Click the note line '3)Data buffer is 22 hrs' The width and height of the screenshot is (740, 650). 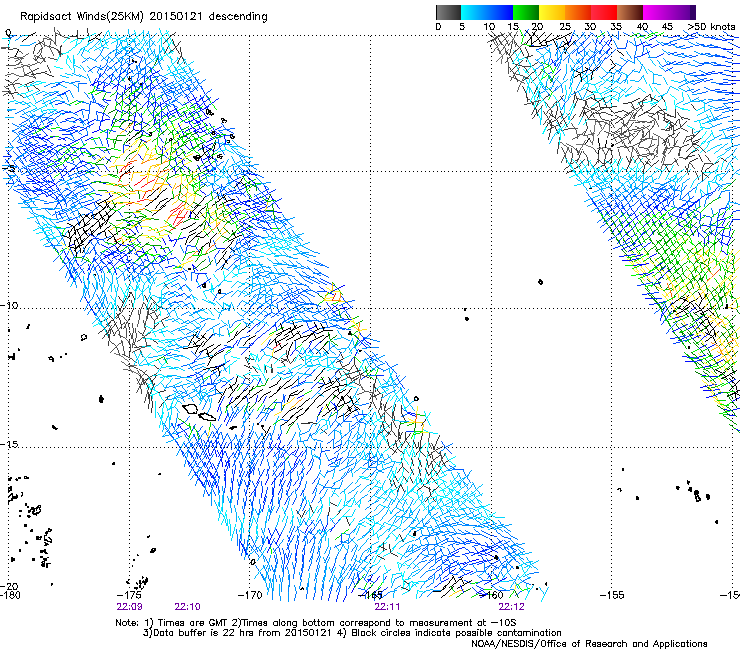[352, 633]
